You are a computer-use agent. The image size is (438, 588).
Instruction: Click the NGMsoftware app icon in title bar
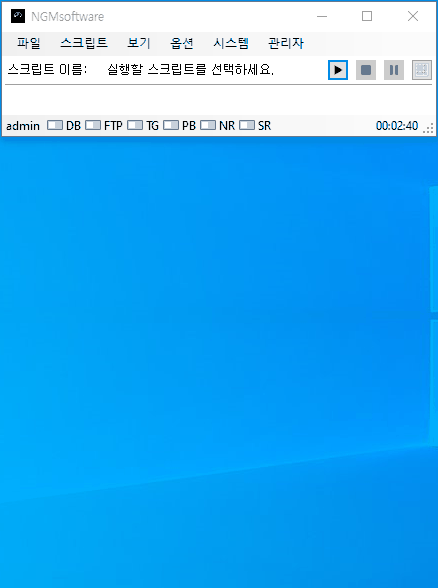tap(18, 16)
